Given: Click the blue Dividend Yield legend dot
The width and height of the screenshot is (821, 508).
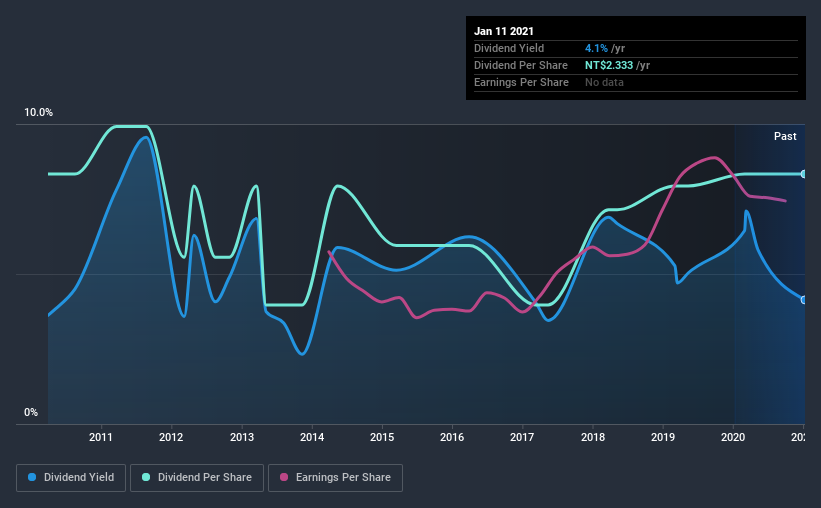Looking at the screenshot, I should coord(32,477).
